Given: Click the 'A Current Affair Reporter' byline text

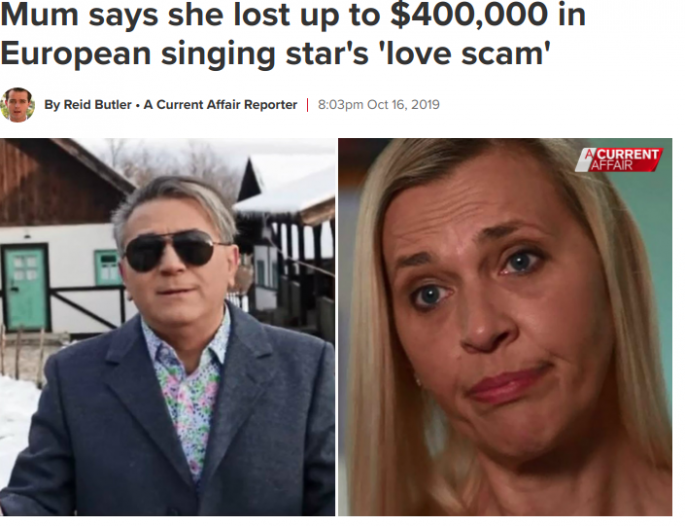Looking at the screenshot, I should (220, 105).
